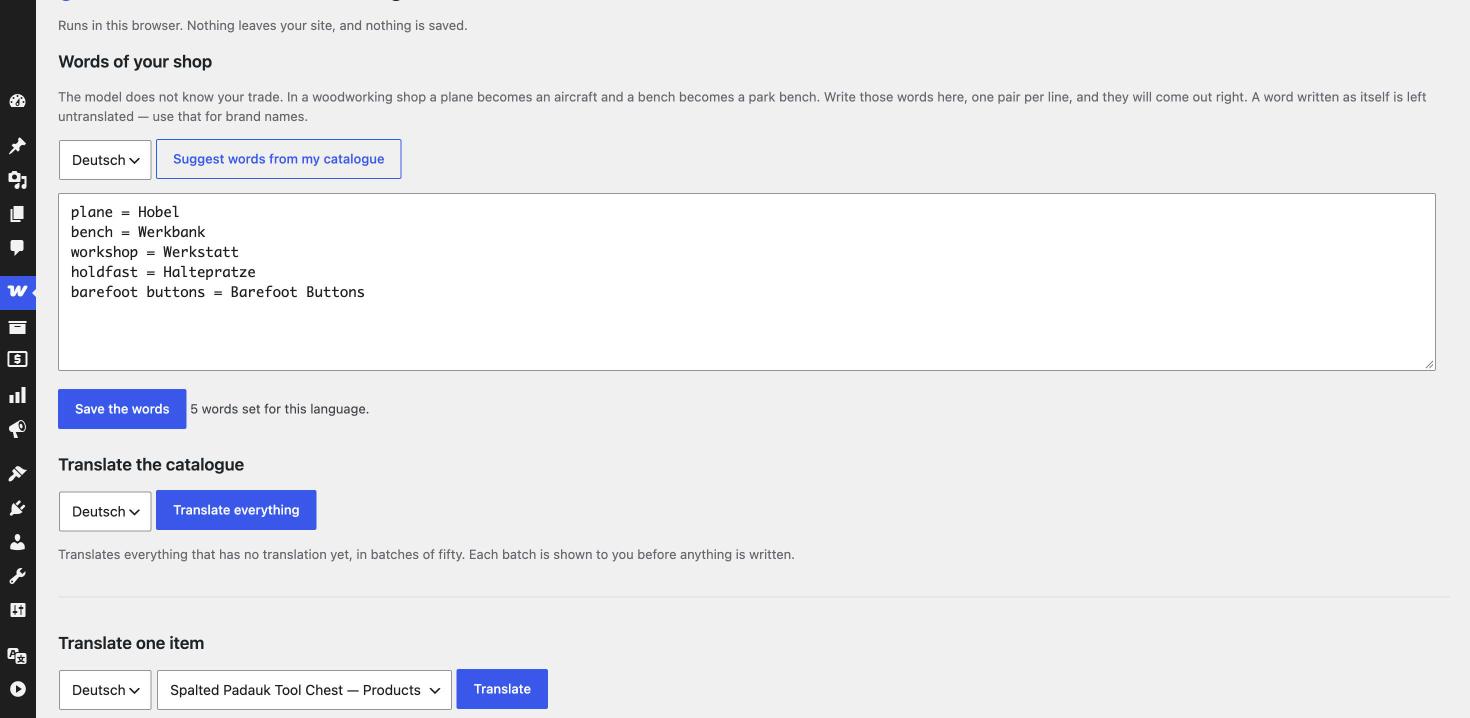
Task: Click inside the shop words glossary textarea
Action: tap(747, 282)
